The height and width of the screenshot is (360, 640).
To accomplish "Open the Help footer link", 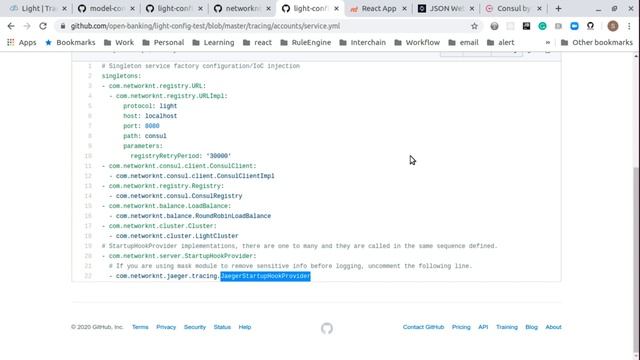I will [x=244, y=327].
